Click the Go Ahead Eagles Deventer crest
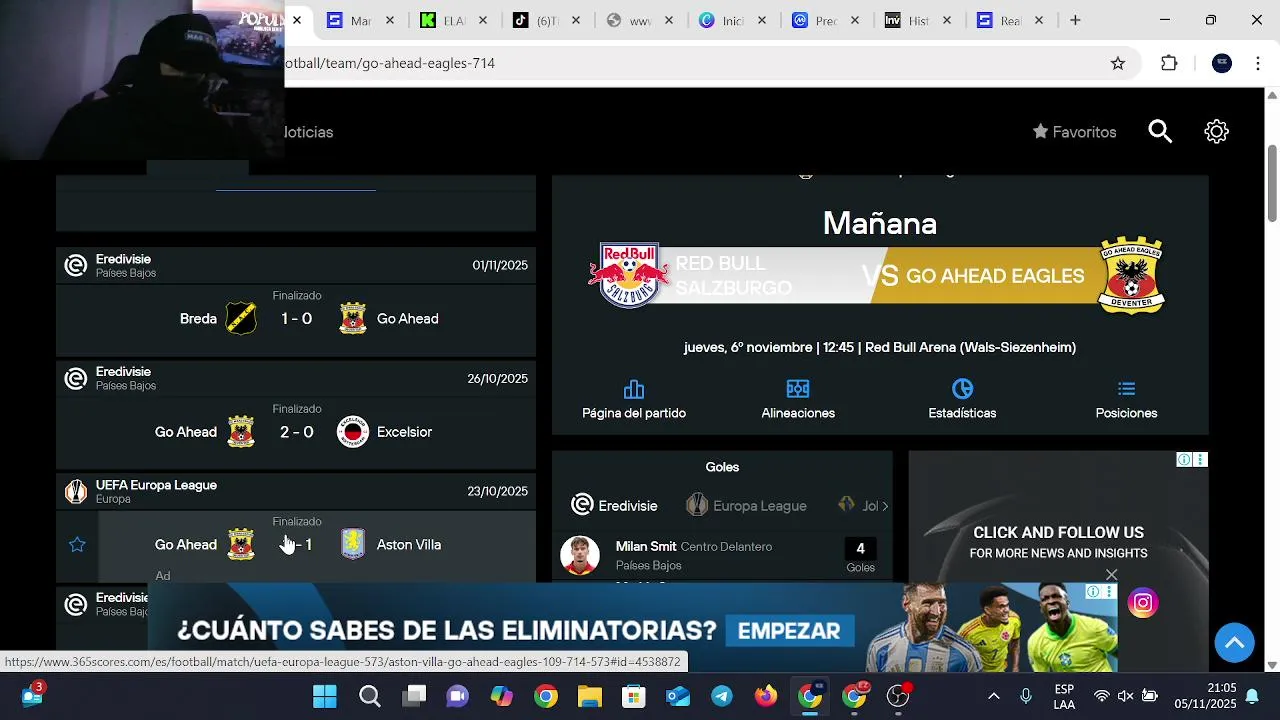This screenshot has height=720, width=1280. [1131, 276]
